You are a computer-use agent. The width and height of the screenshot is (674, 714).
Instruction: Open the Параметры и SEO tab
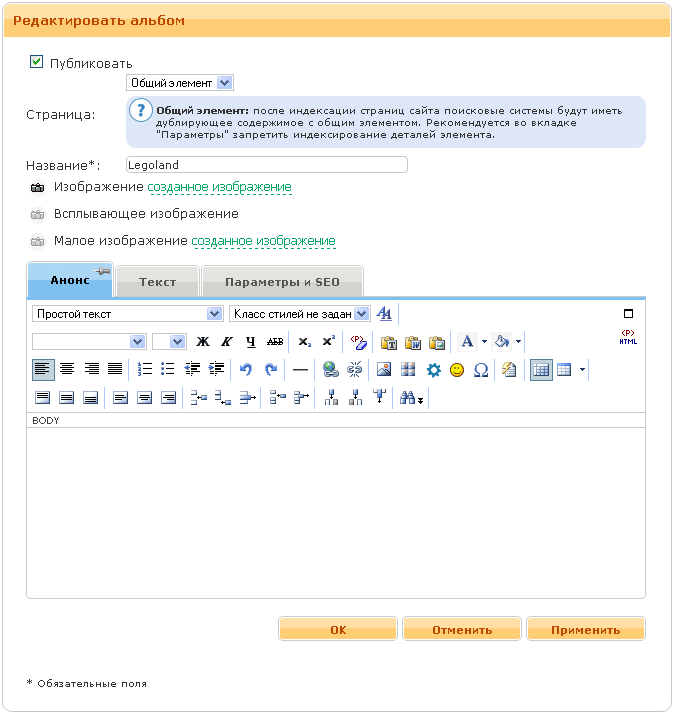(x=282, y=282)
